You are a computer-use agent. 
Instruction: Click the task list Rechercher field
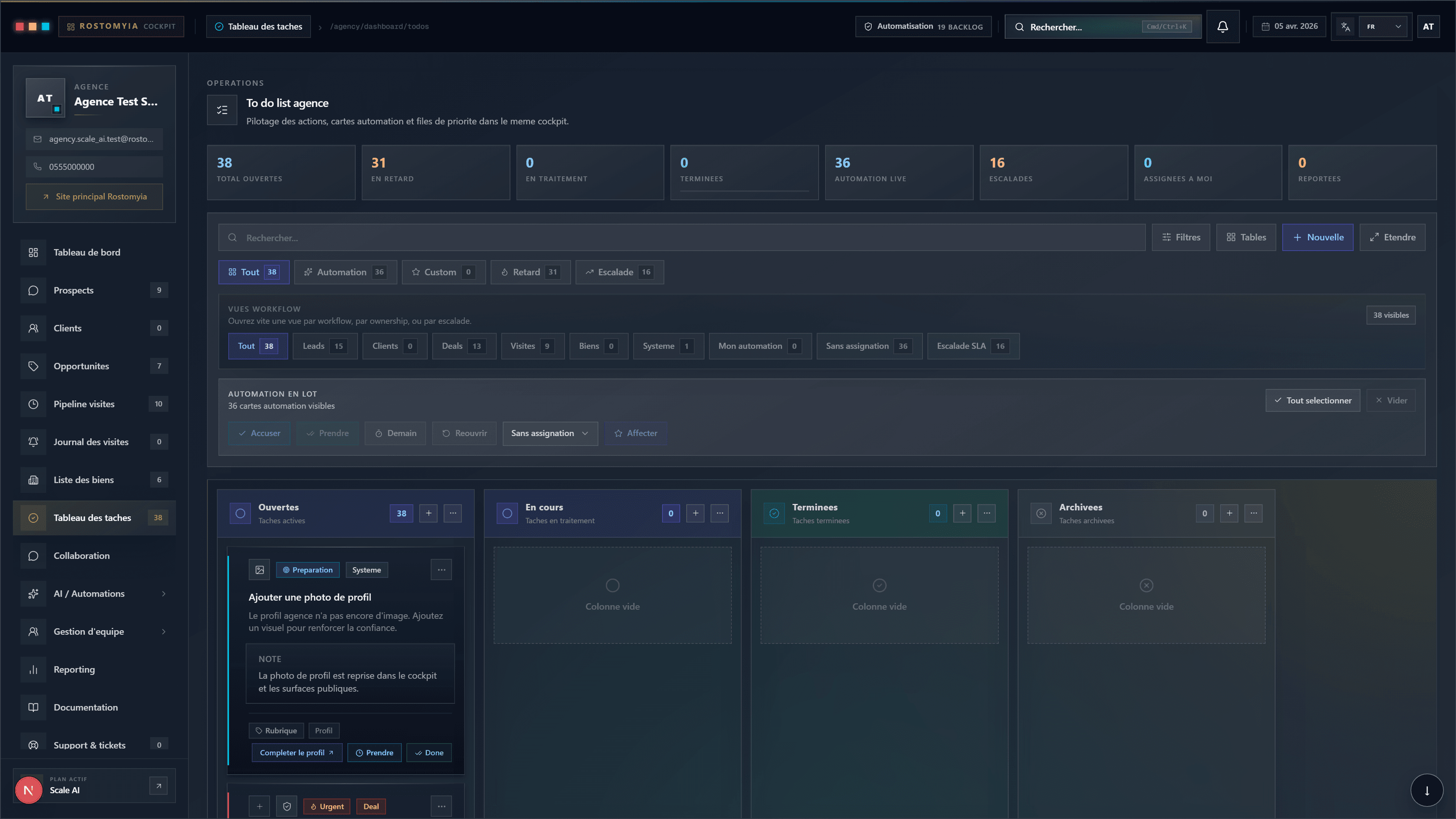tap(682, 238)
